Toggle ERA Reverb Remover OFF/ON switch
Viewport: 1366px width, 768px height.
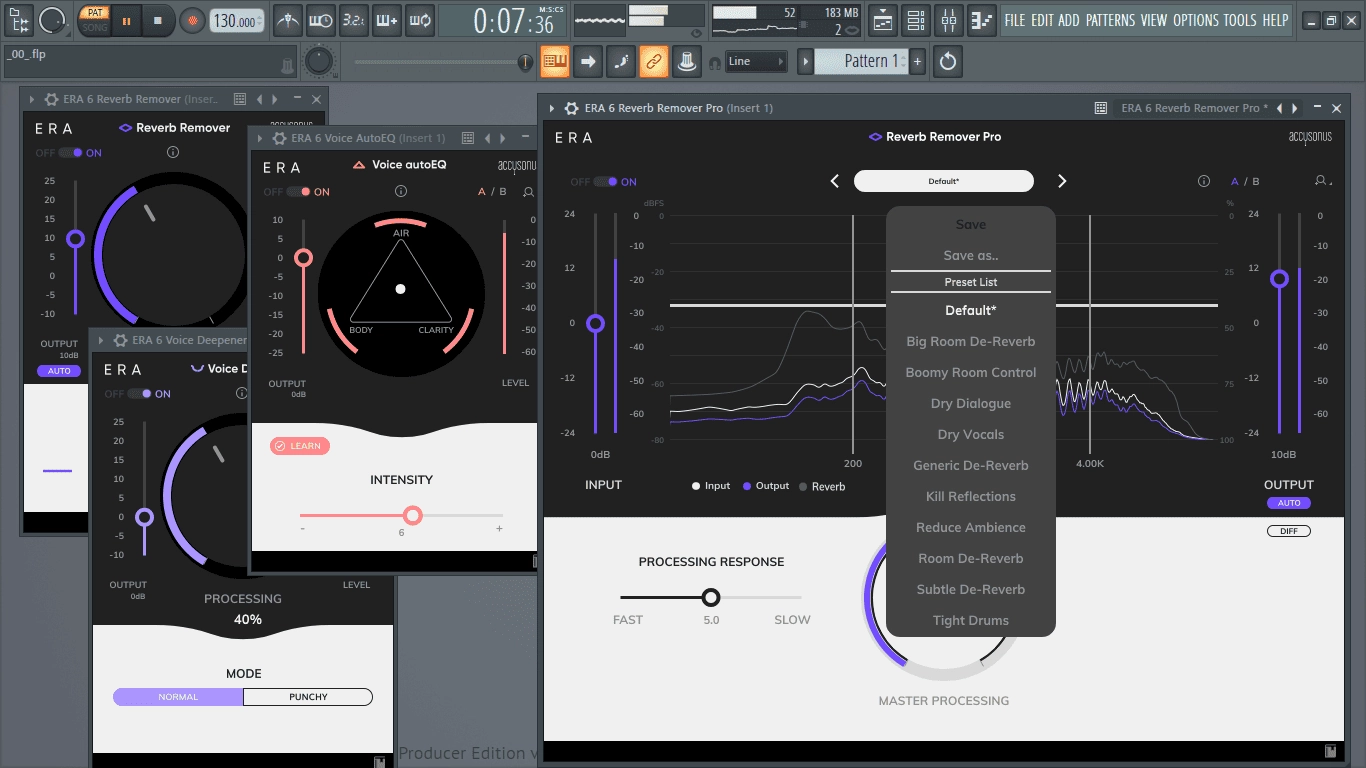click(x=70, y=153)
